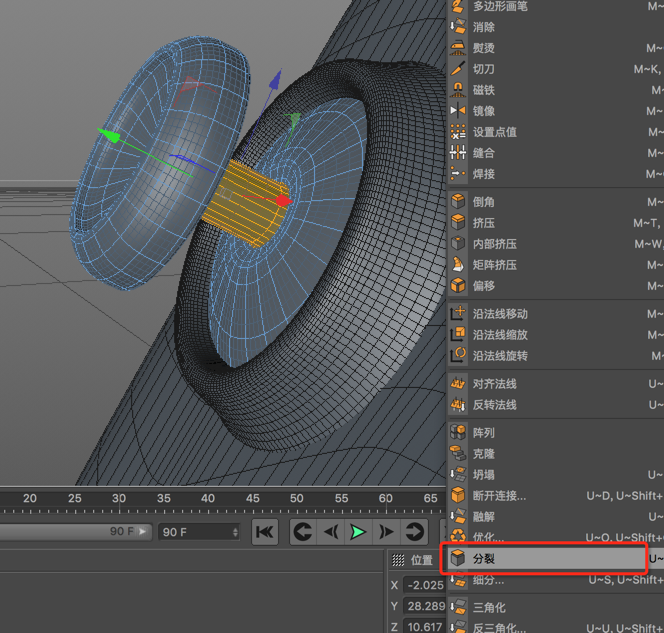The width and height of the screenshot is (664, 633).
Task: Choose the 三角化 triangulate command
Action: click(x=556, y=608)
